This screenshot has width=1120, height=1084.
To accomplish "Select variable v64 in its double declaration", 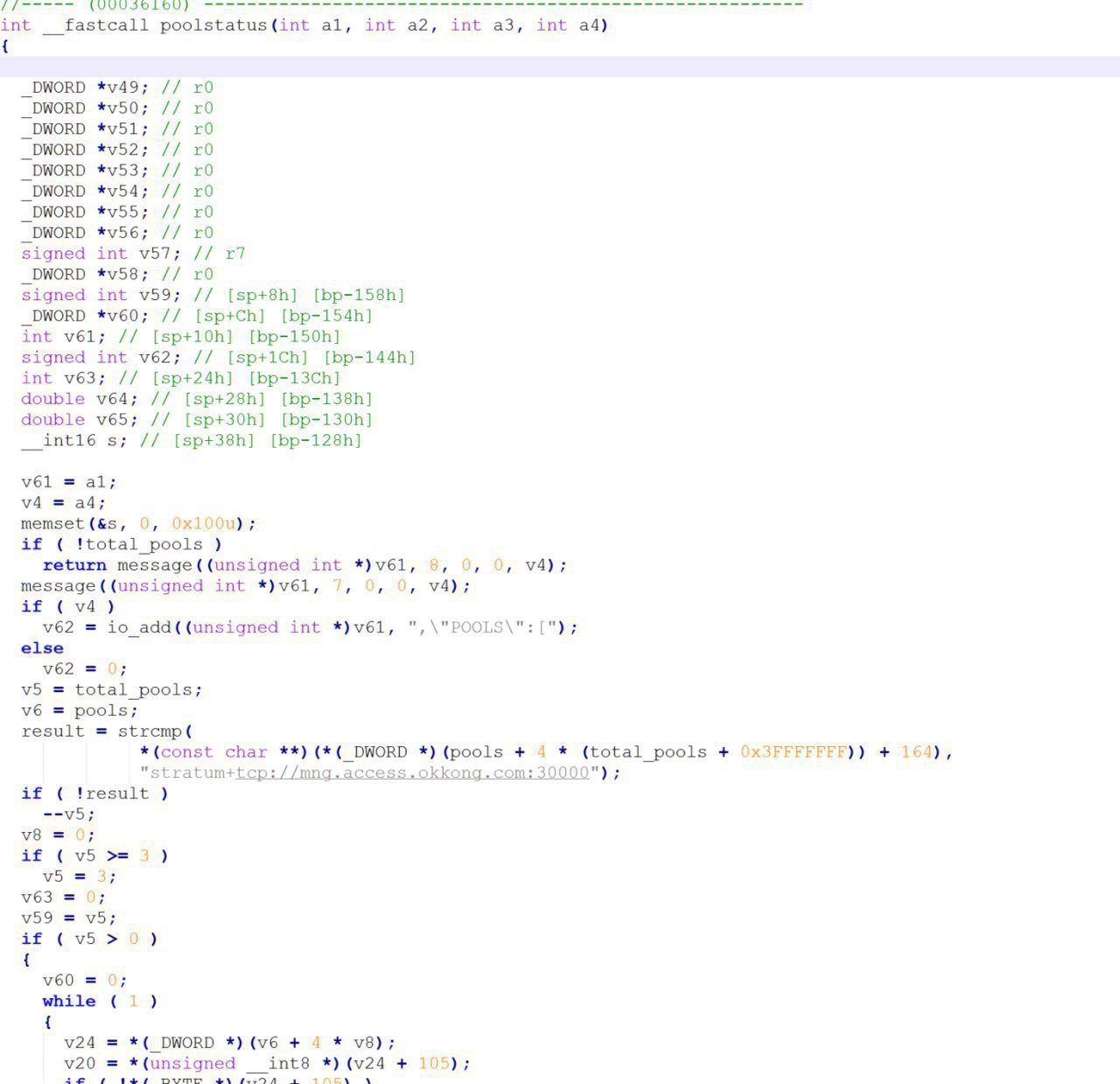I will pos(111,399).
